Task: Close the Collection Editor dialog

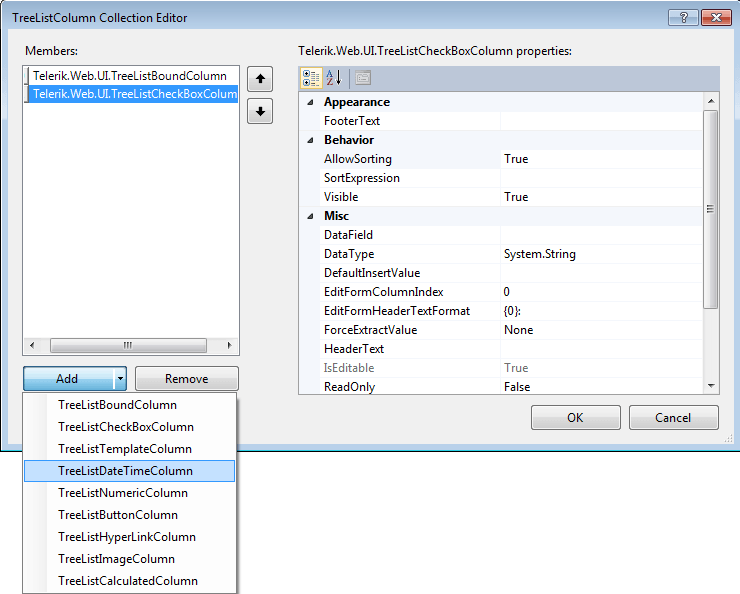Action: pos(716,18)
